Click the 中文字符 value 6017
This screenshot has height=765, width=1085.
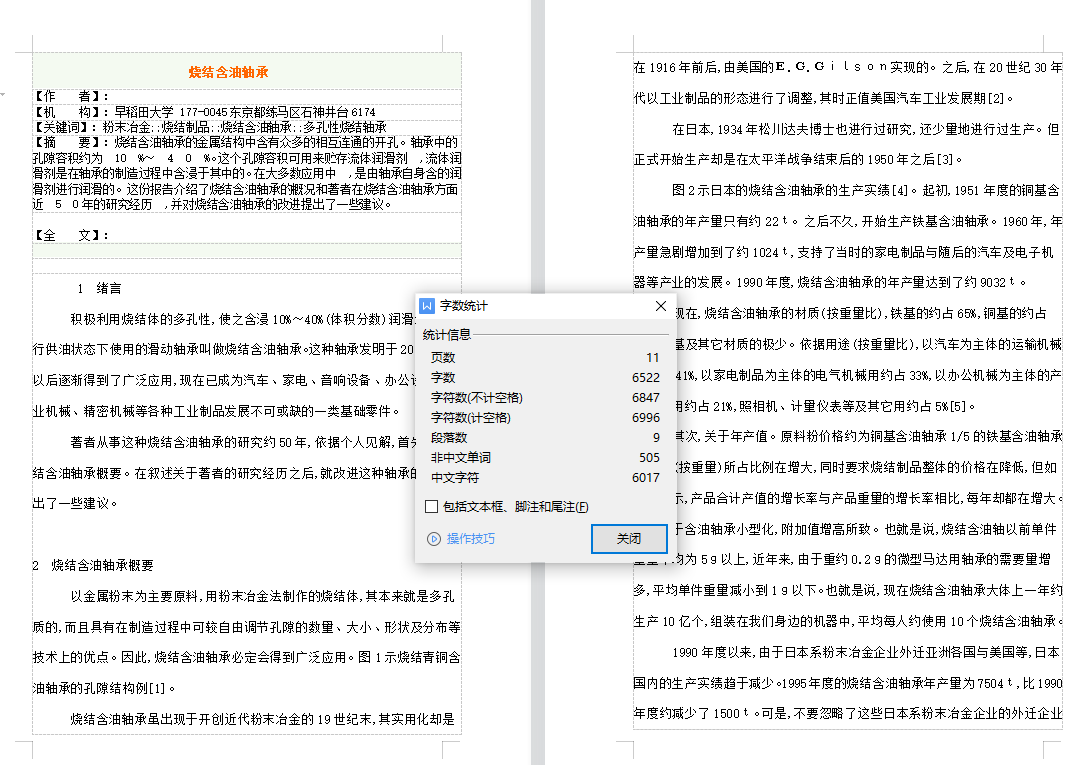click(x=646, y=477)
